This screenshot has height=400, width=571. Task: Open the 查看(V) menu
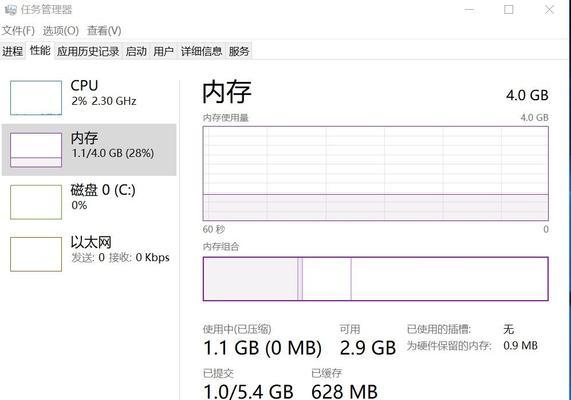pos(104,31)
